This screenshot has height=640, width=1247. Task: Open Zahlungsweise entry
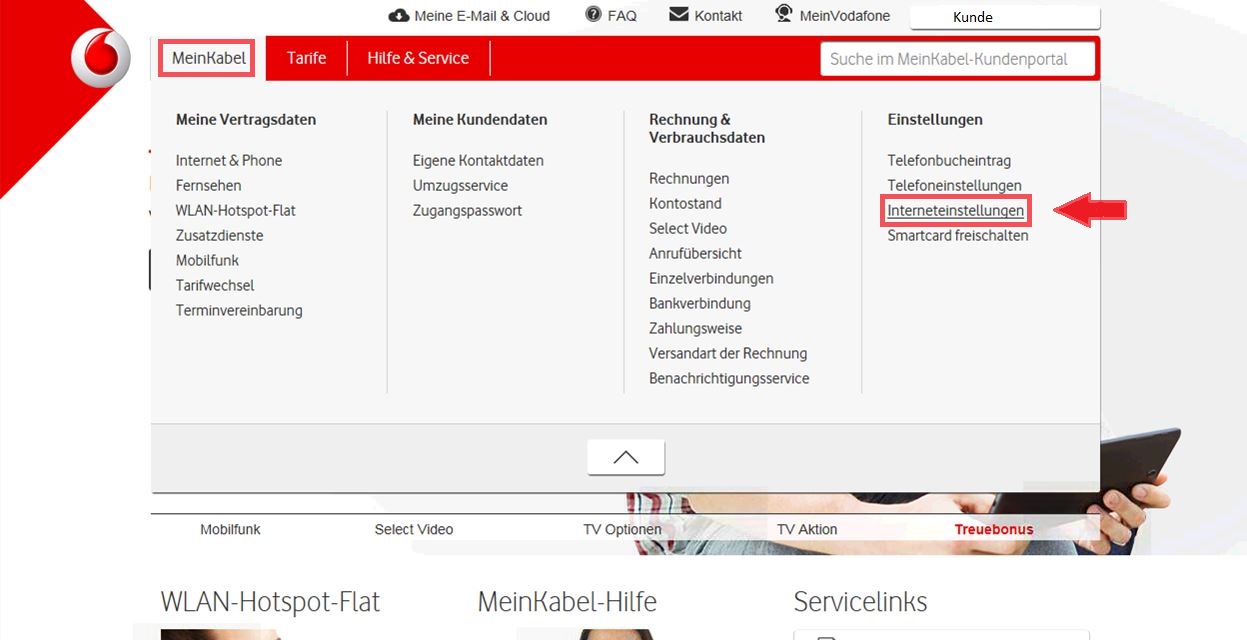coord(695,328)
